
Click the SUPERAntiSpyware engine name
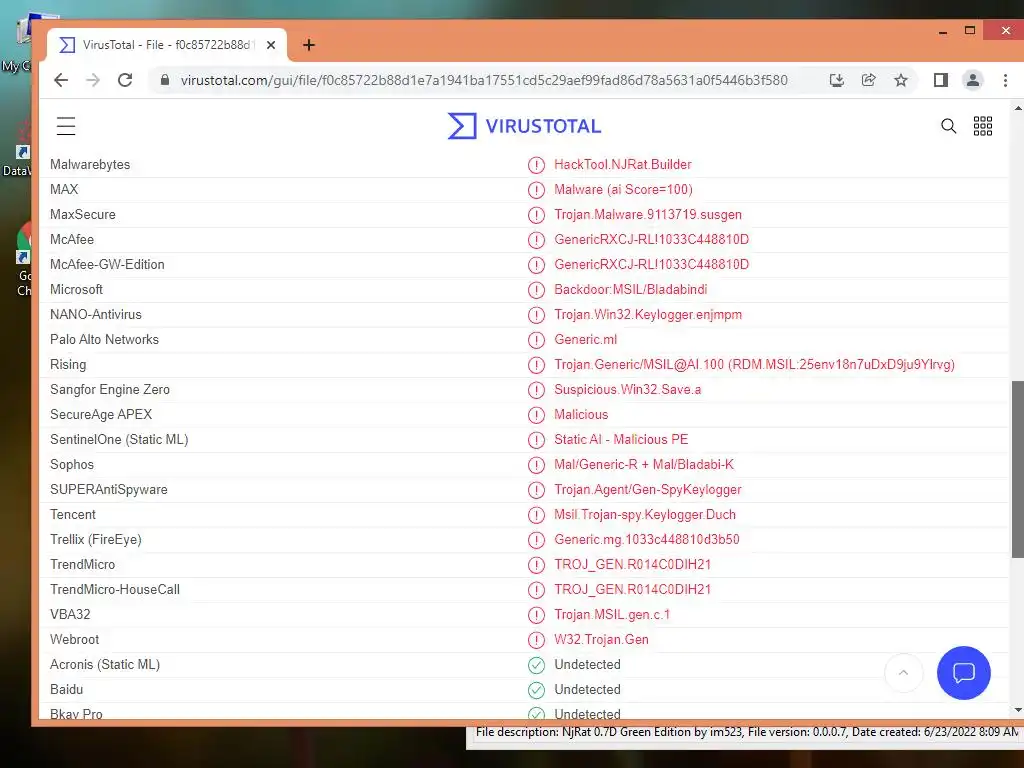coord(108,490)
